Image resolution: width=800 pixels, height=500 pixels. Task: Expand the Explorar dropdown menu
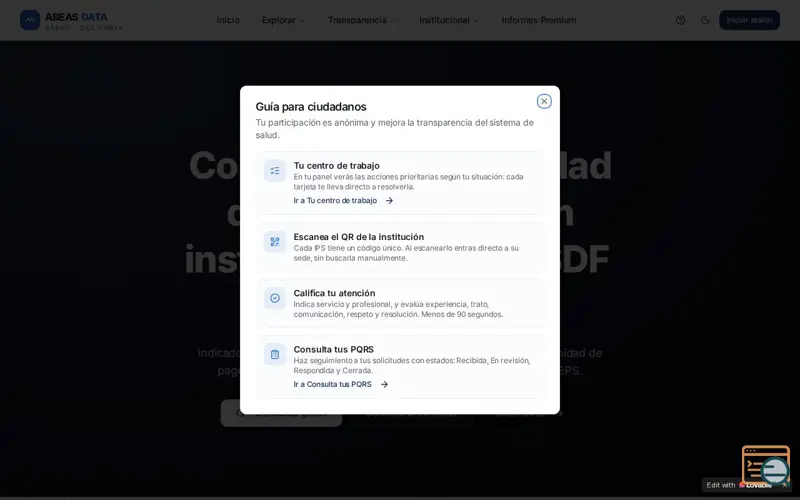(283, 20)
